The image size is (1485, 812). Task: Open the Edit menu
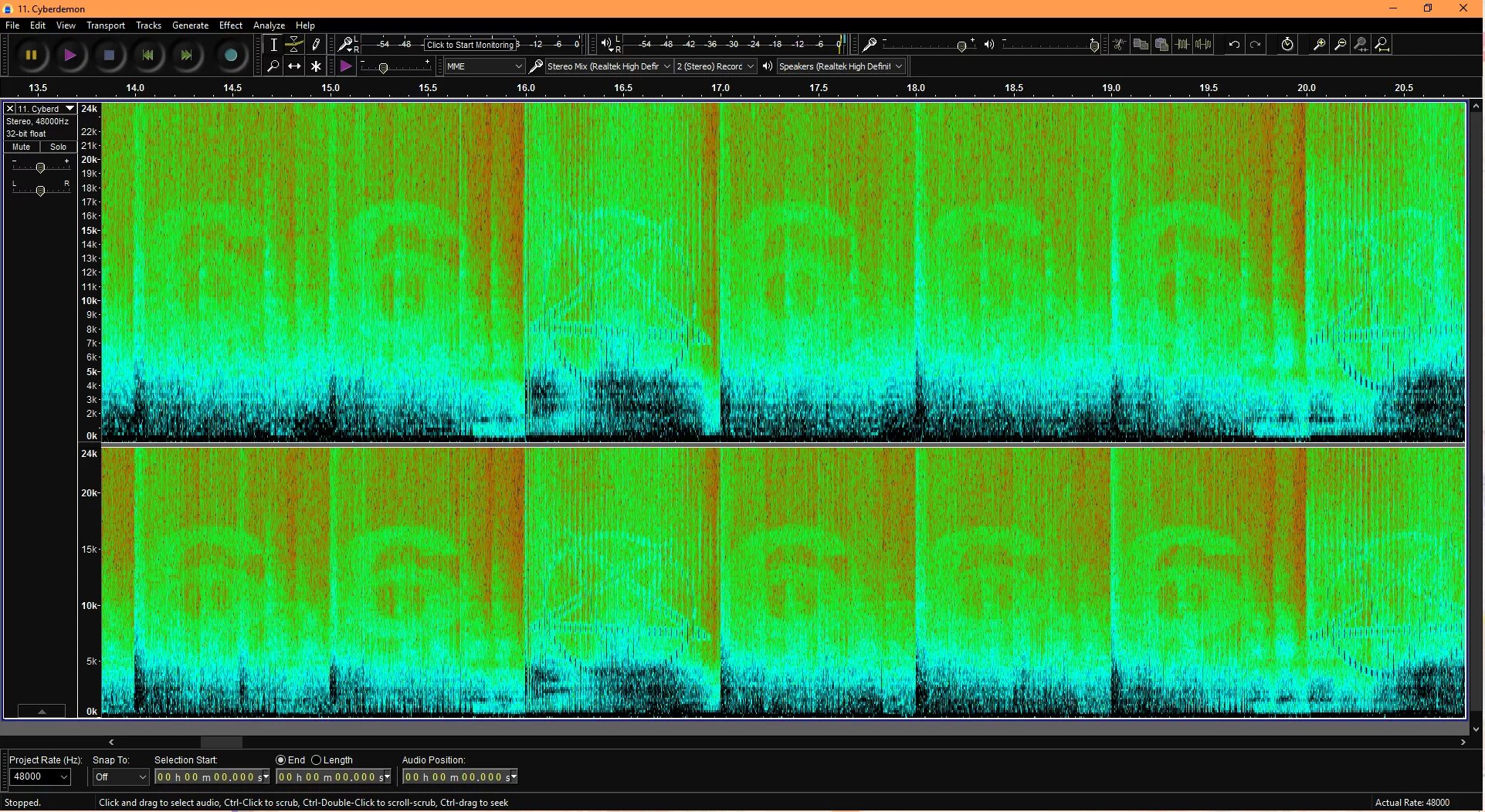tap(38, 25)
